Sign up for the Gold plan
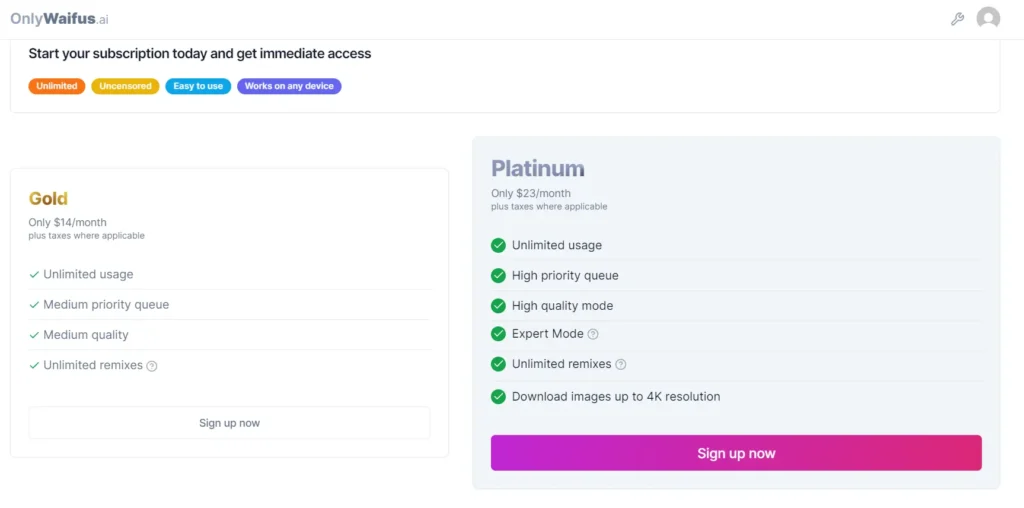This screenshot has height=508, width=1024. [x=229, y=423]
